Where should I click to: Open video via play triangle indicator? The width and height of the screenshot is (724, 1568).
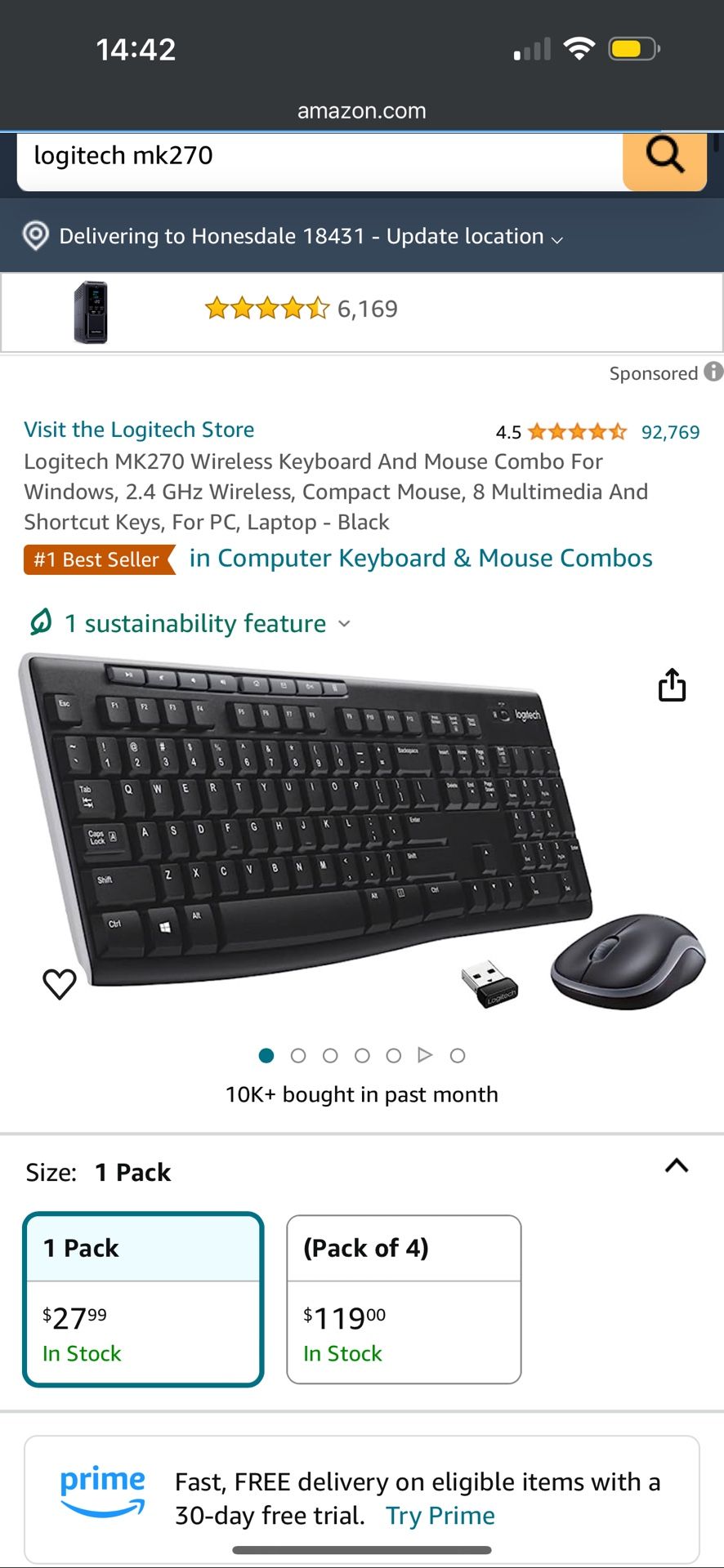tap(425, 1055)
